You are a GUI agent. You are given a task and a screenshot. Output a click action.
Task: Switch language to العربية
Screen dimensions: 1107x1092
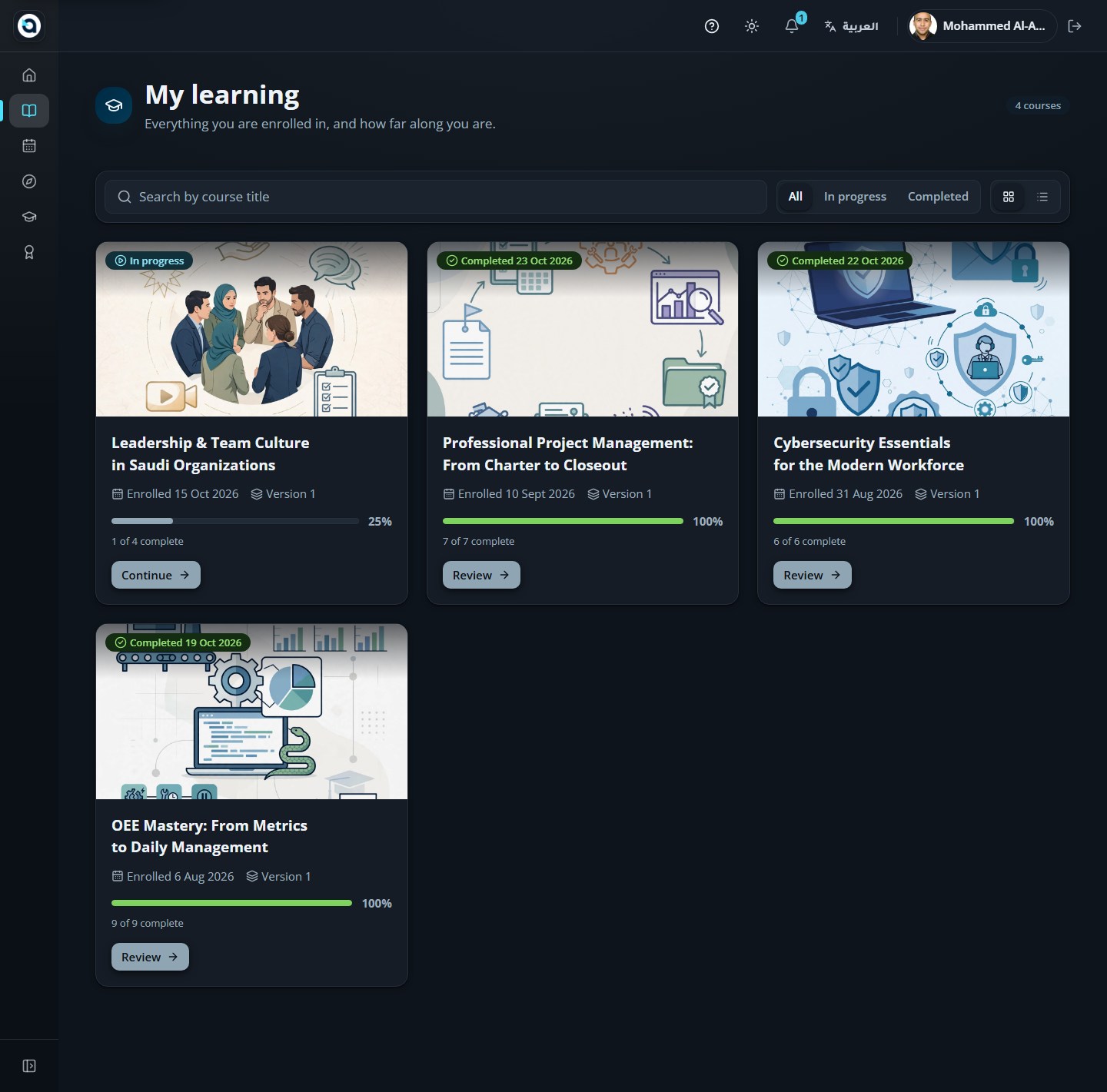(851, 26)
